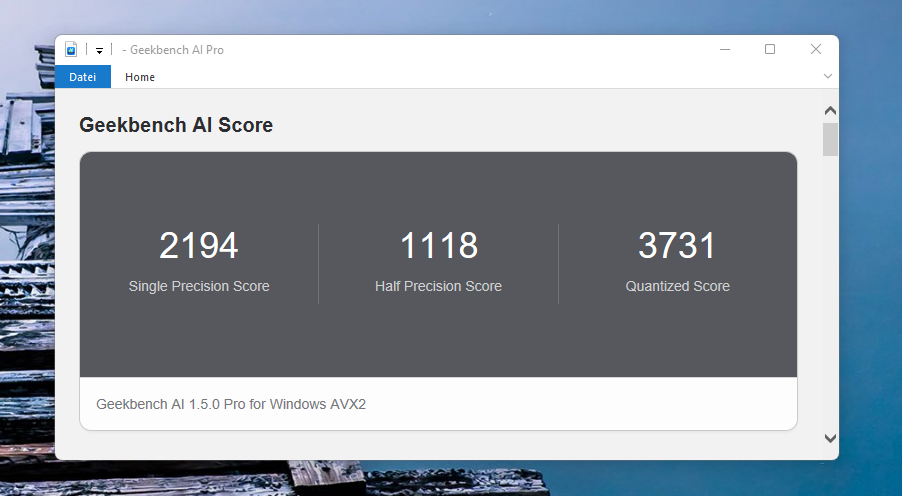Screen dimensions: 902x496
Task: Expand the ribbon with the chevron arrow
Action: click(x=828, y=76)
